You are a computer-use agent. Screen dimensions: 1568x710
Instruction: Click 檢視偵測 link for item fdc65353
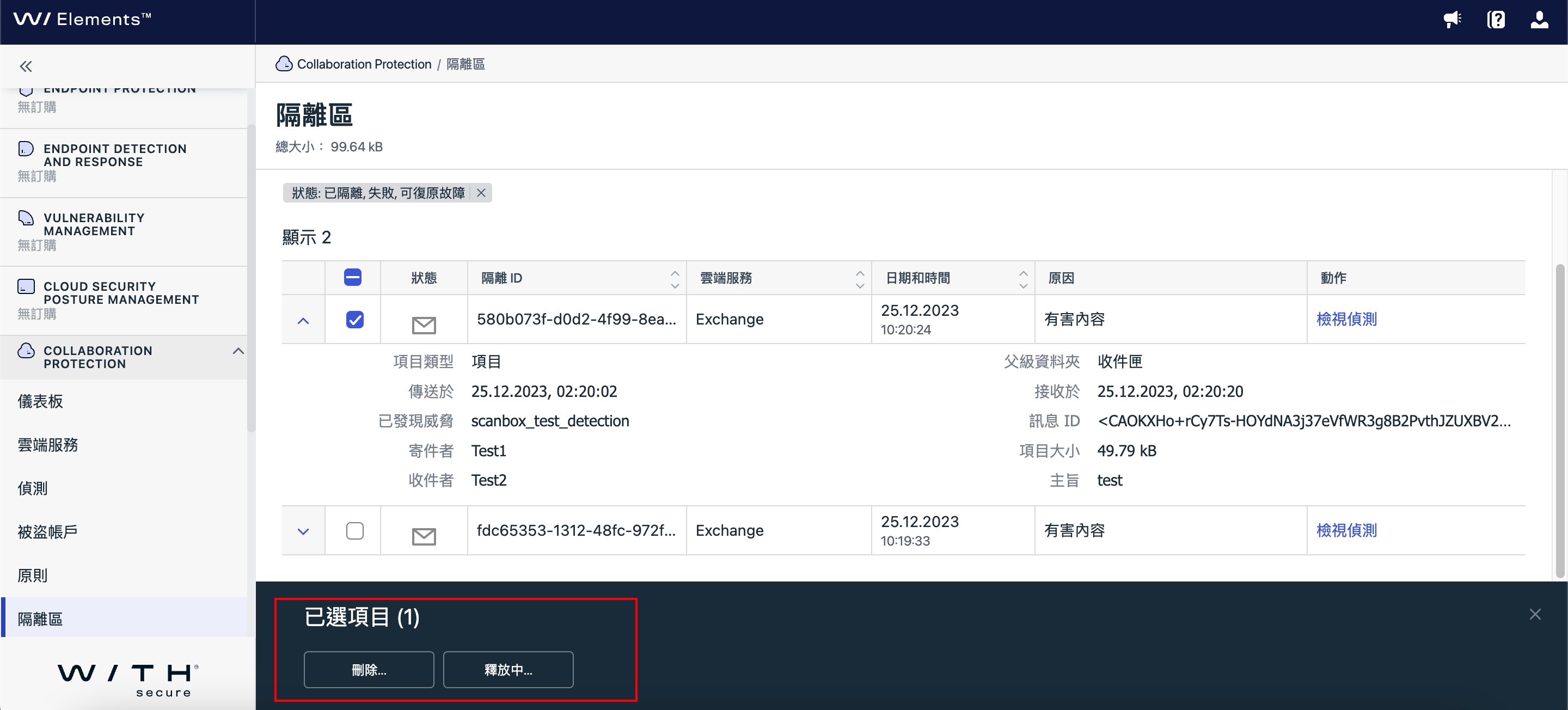1346,530
